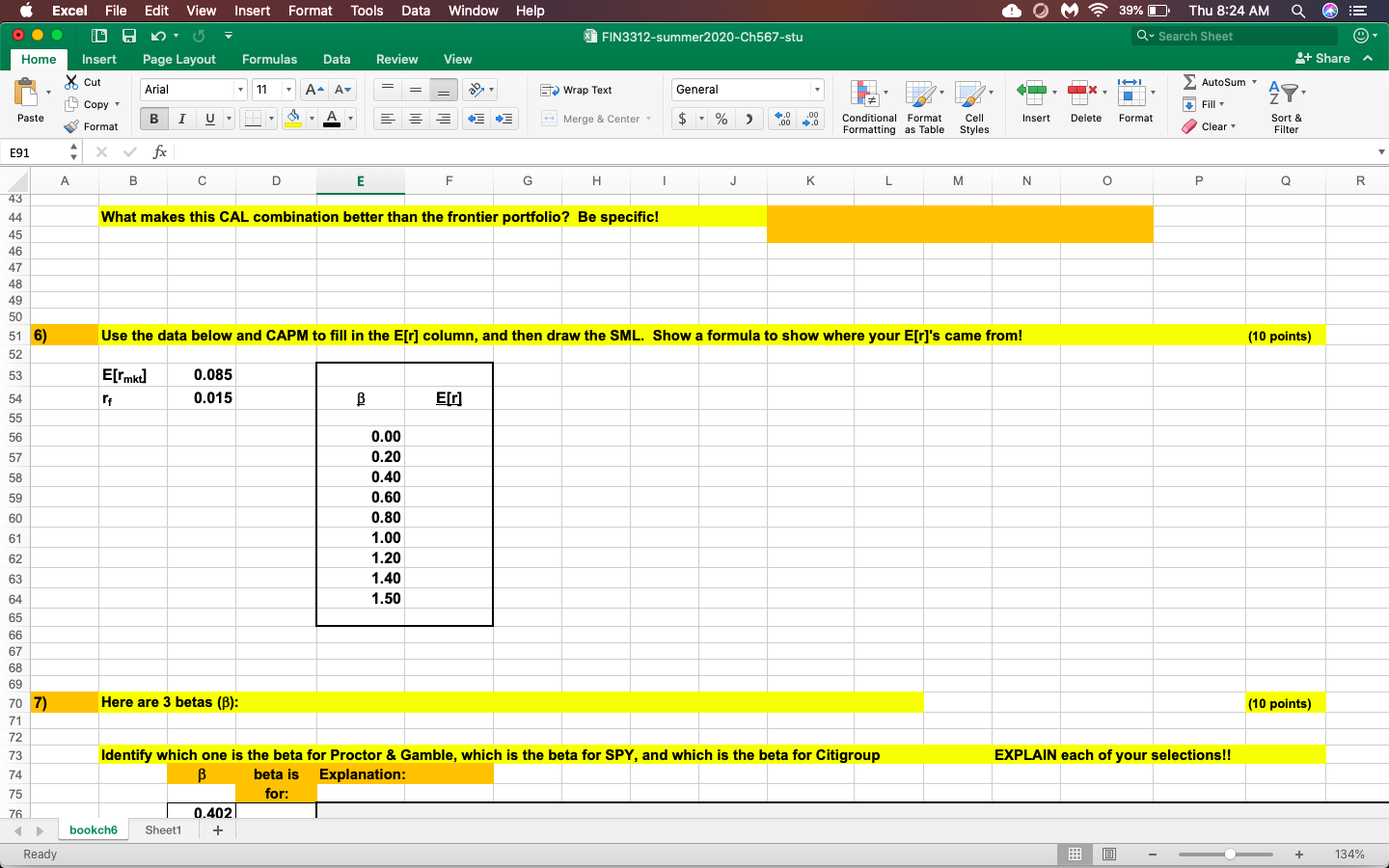
Task: Switch to Page Layout view icon
Action: [x=1109, y=854]
